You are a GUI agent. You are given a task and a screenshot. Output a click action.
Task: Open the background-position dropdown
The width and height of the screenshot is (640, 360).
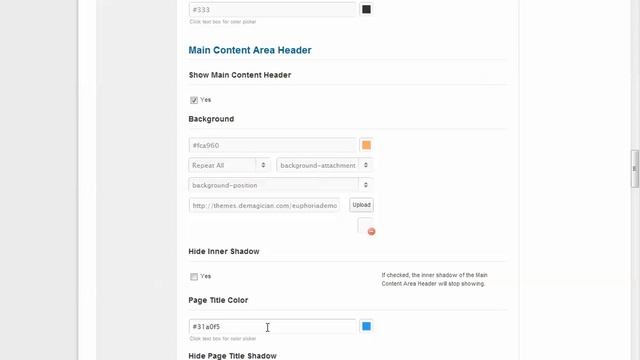pos(280,185)
